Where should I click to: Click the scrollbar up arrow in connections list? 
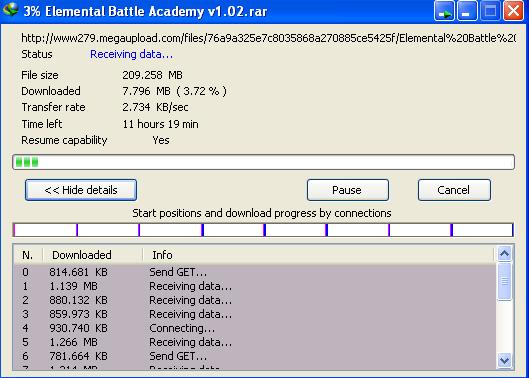pos(504,254)
